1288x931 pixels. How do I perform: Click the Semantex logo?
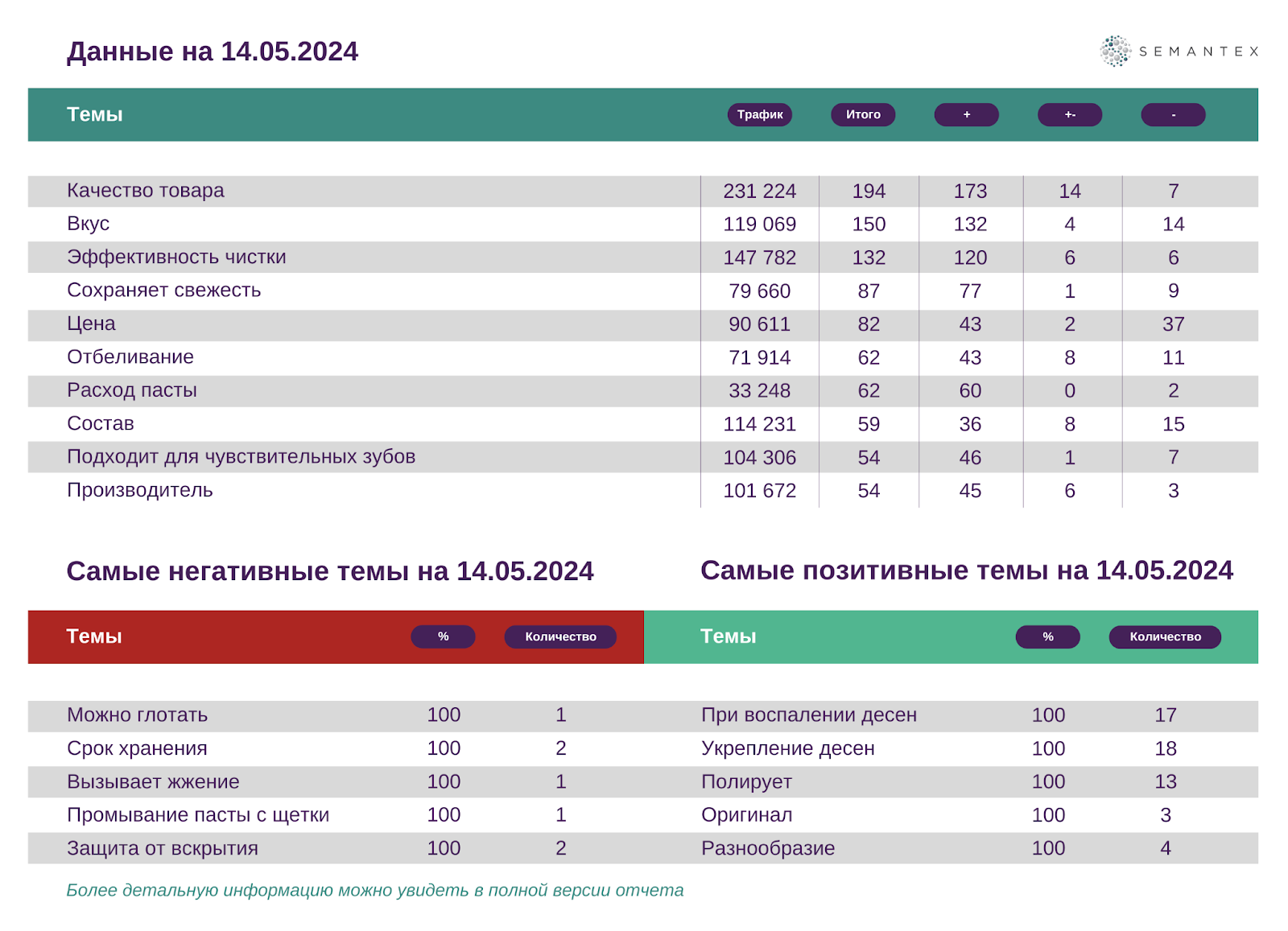tap(1179, 51)
